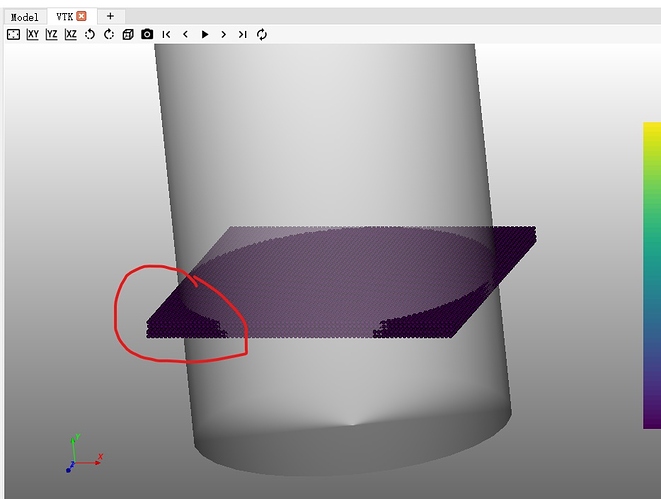Rotate view clockwise
This screenshot has width=661, height=499.
[x=109, y=34]
